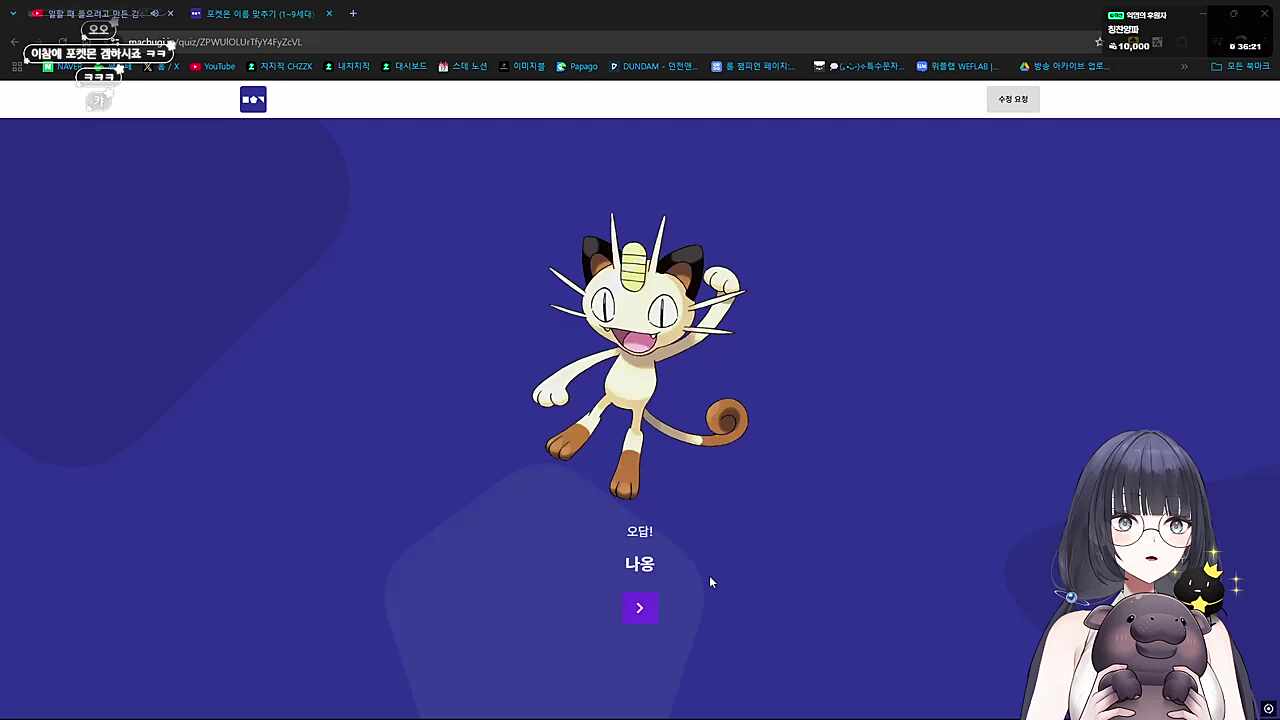
Task: Go back to the previous page
Action: (x=14, y=42)
